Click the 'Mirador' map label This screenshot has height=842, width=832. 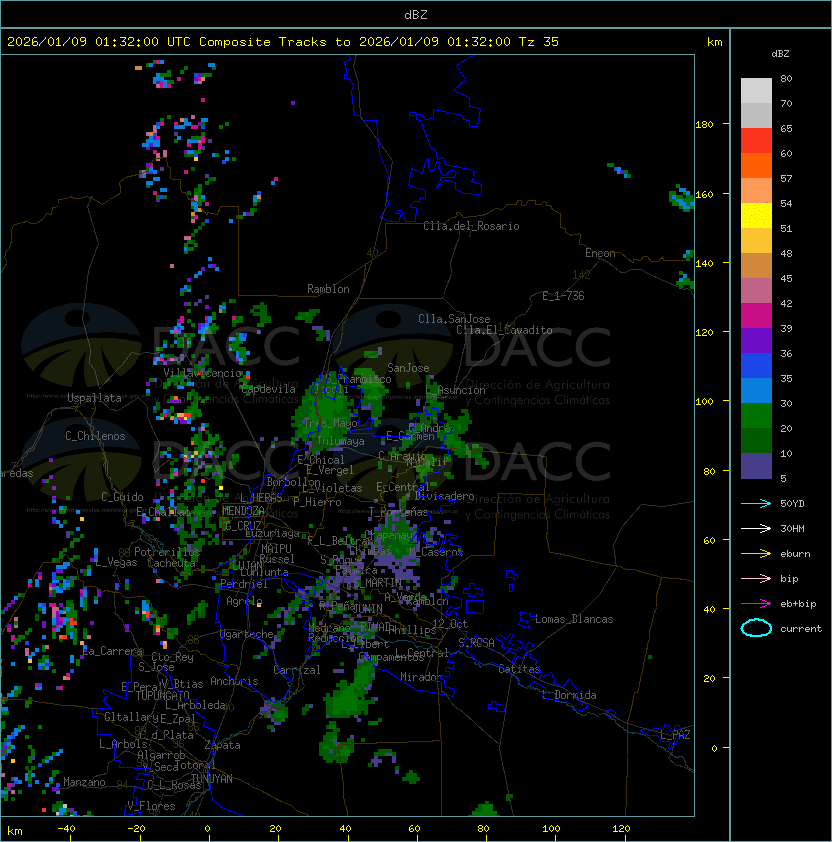422,677
